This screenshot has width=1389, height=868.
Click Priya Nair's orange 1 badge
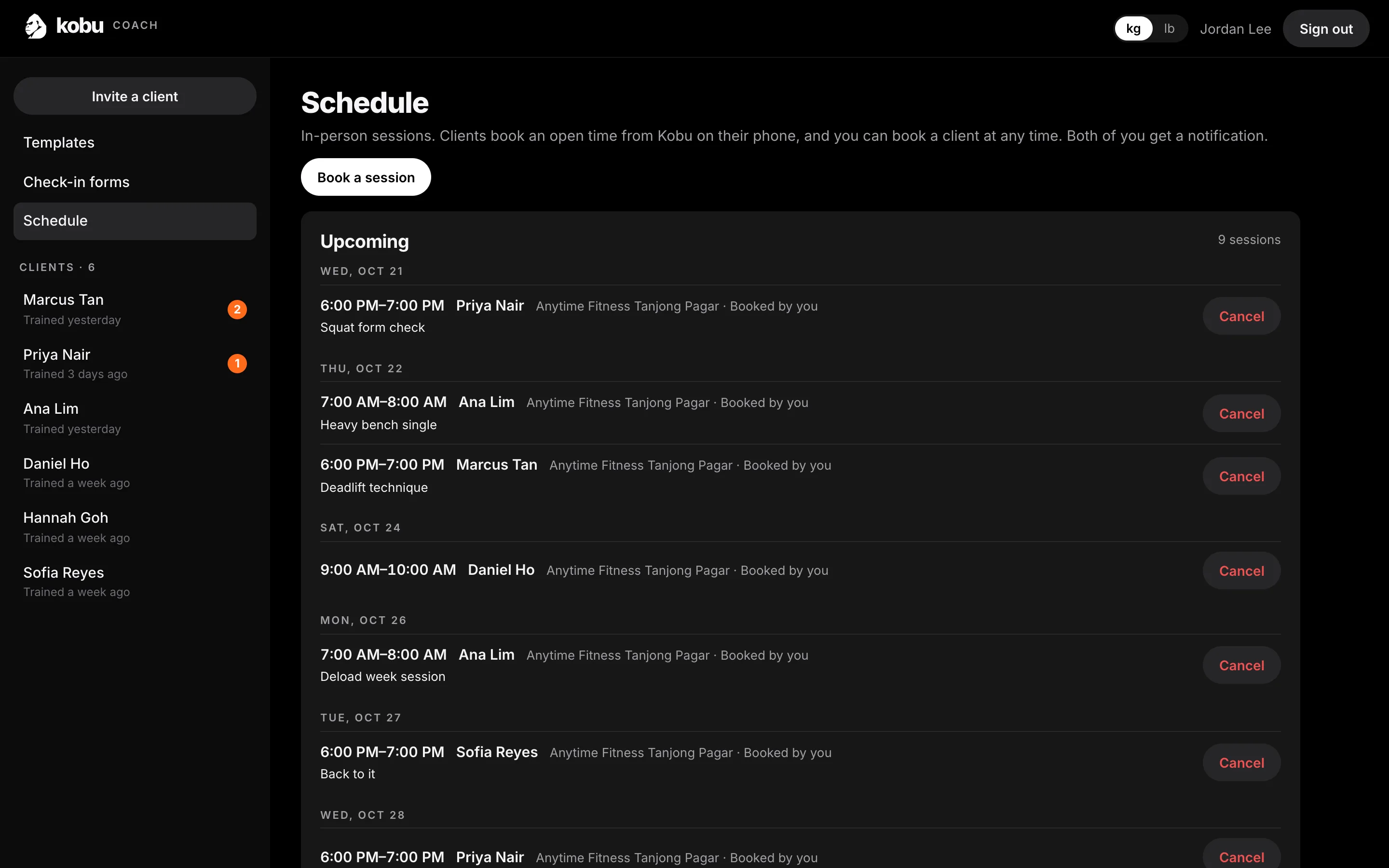[x=237, y=364]
